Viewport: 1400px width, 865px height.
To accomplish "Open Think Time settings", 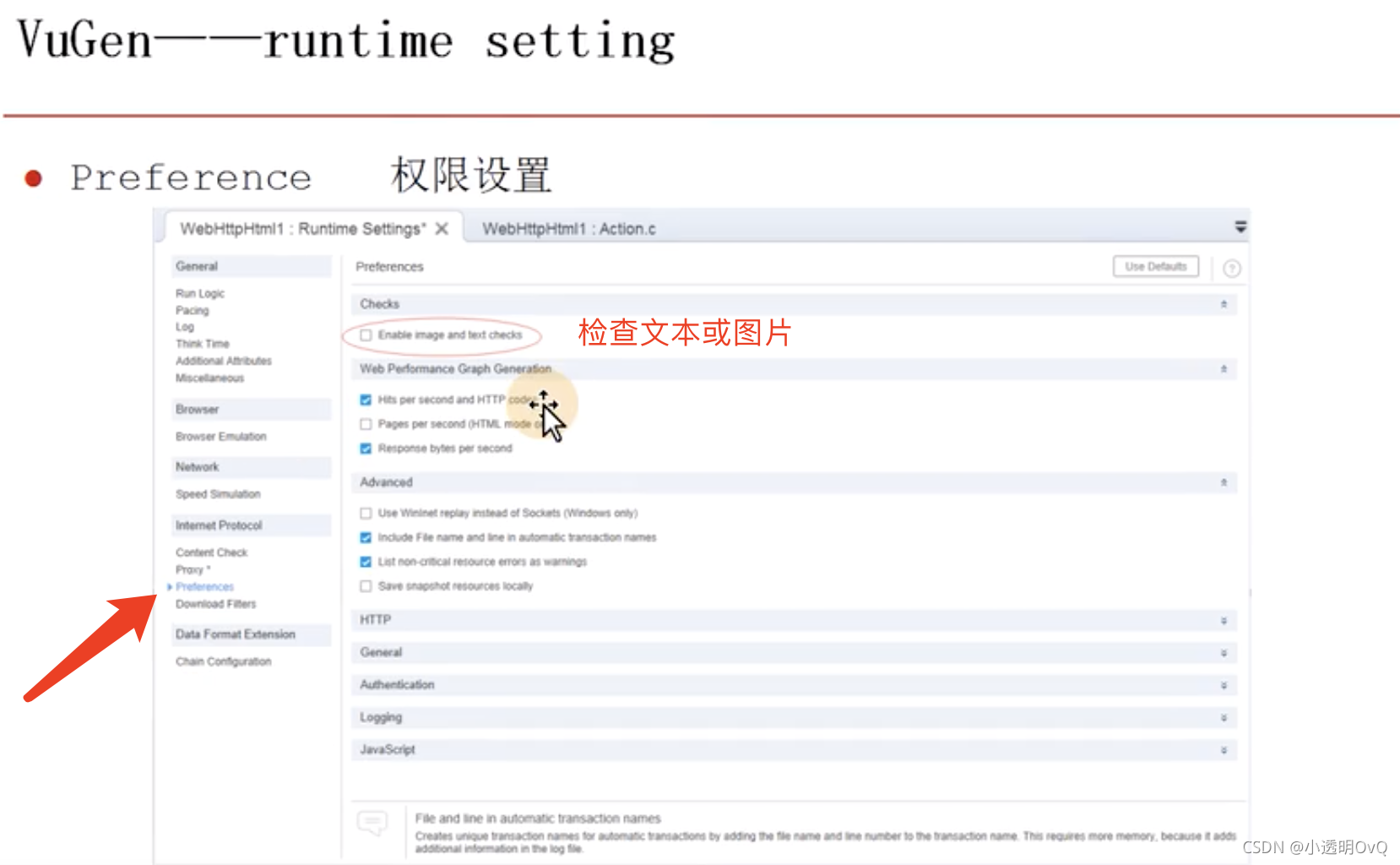I will click(x=203, y=344).
